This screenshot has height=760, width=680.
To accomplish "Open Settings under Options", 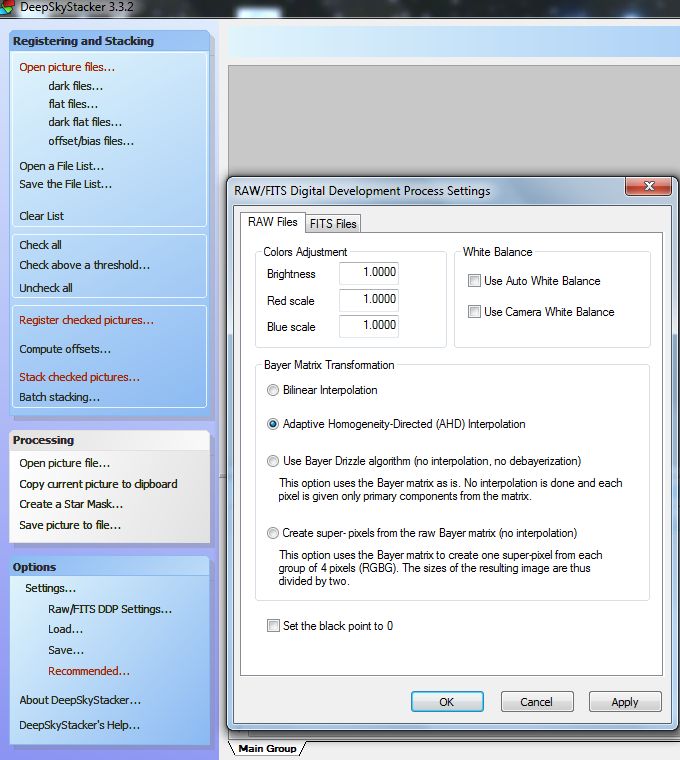I will pos(50,588).
